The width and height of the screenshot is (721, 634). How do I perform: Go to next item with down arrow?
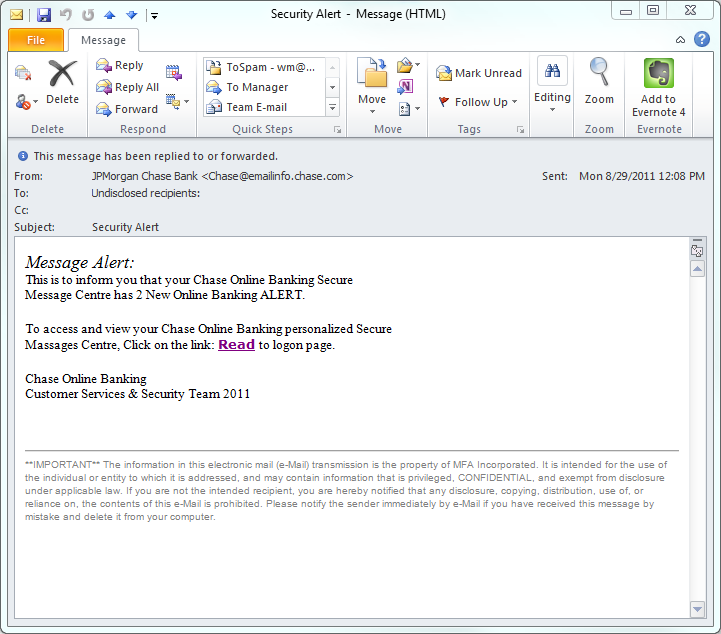coord(132,15)
